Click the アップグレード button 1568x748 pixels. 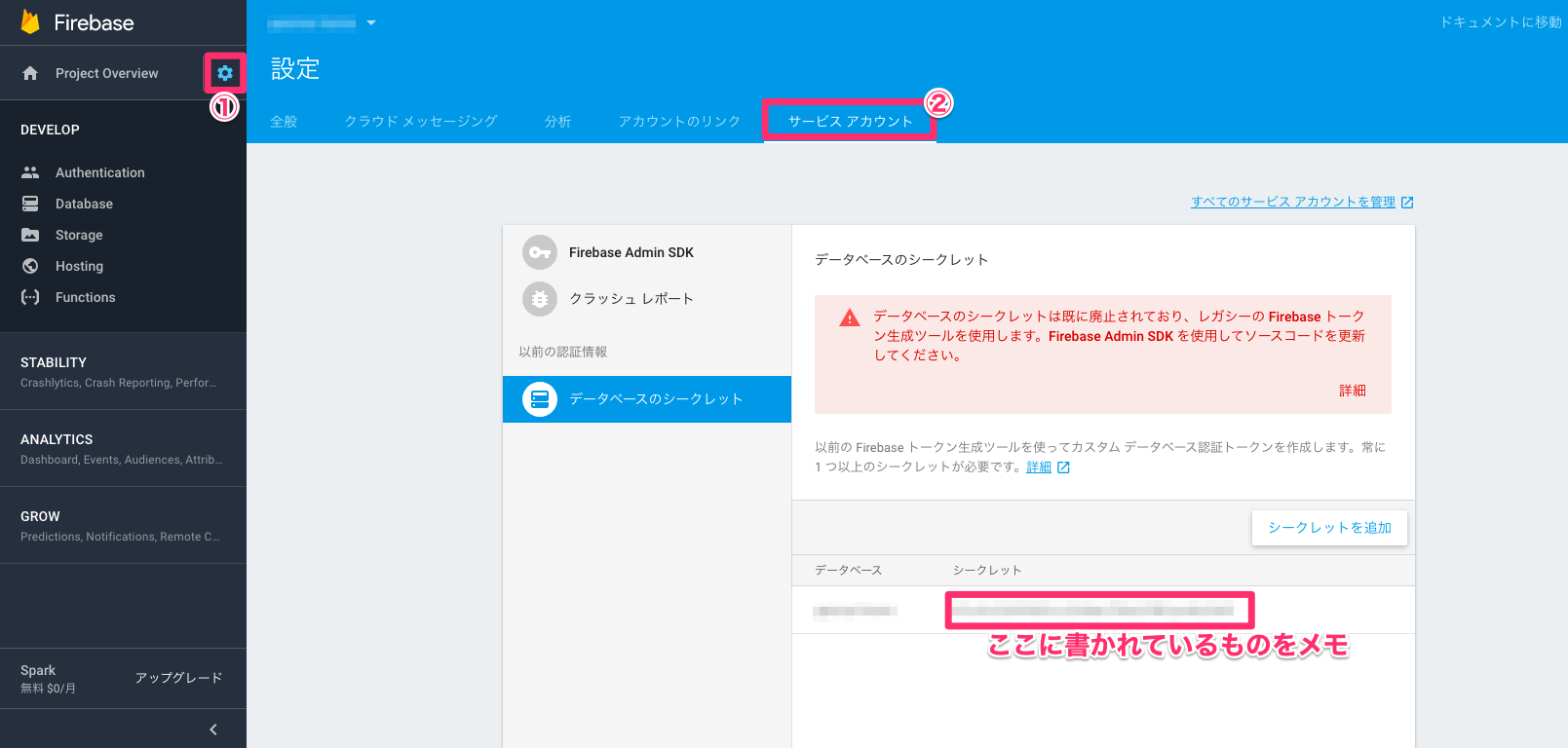pos(178,678)
